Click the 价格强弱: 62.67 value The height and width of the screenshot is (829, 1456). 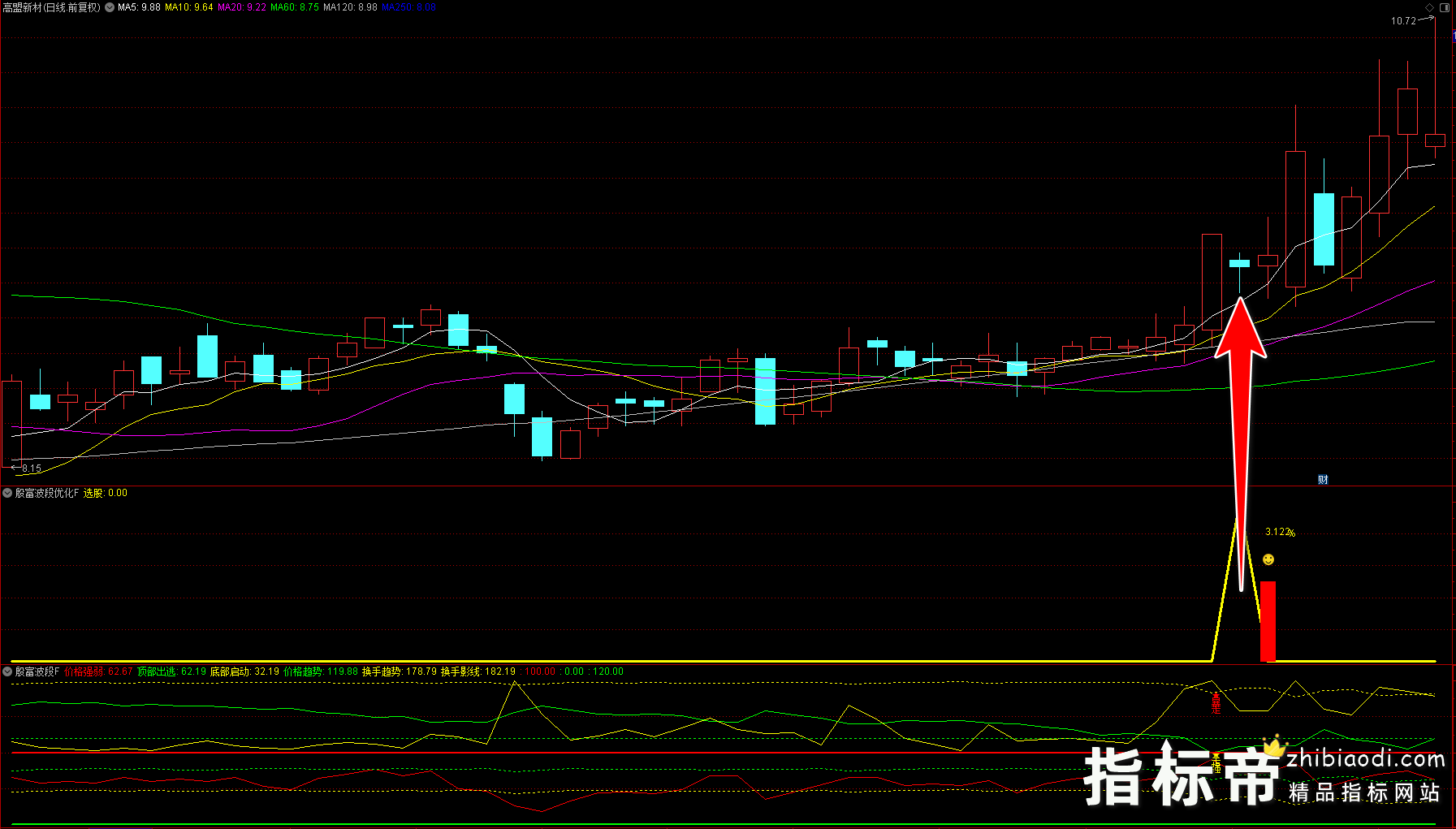98,671
